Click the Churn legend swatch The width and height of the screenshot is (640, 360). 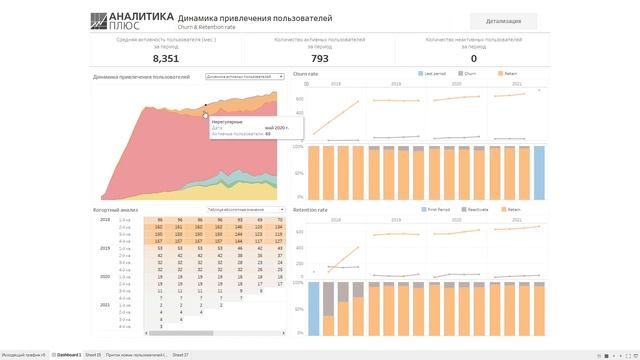460,73
